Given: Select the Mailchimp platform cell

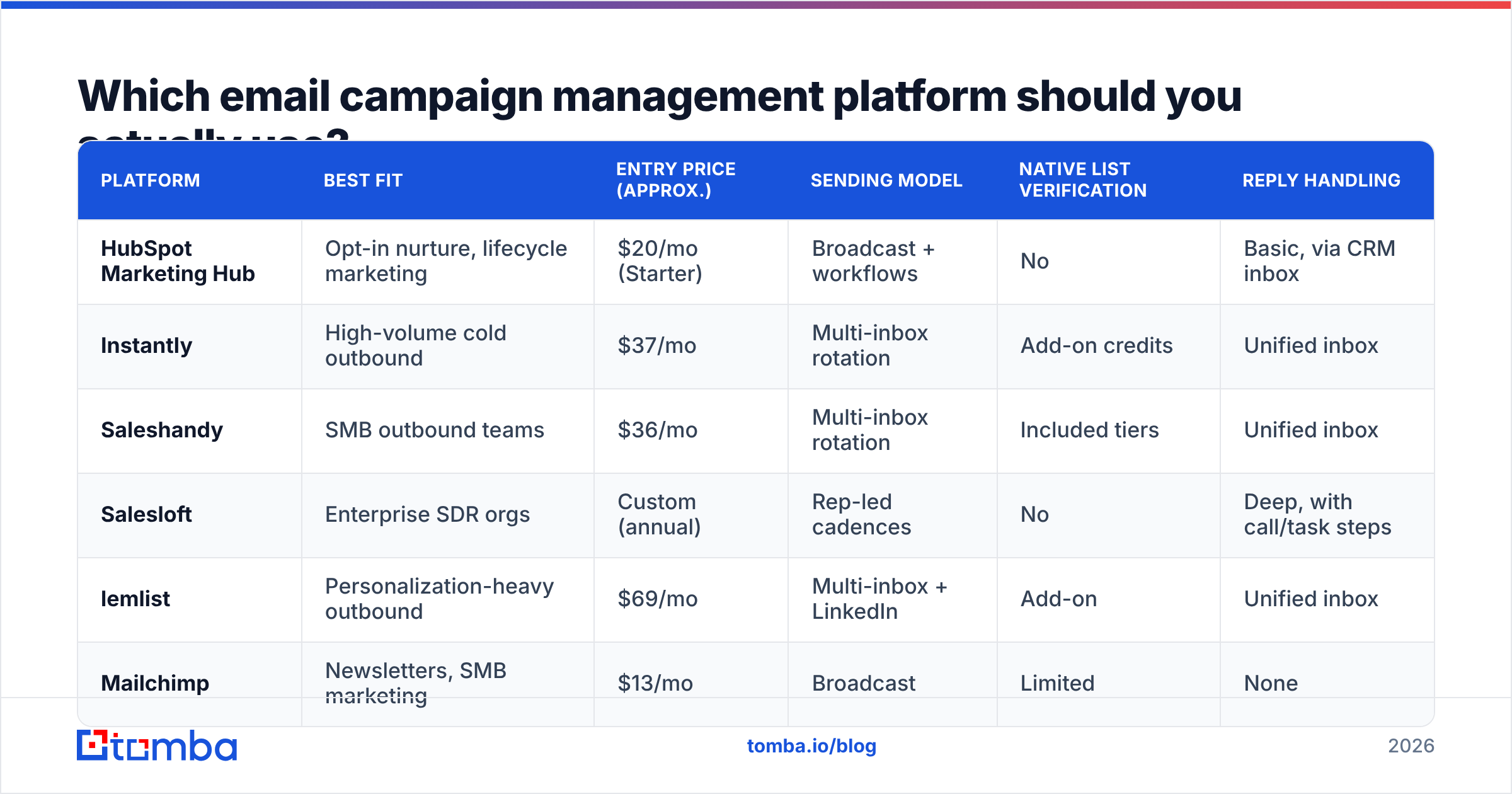Looking at the screenshot, I should coord(190,684).
